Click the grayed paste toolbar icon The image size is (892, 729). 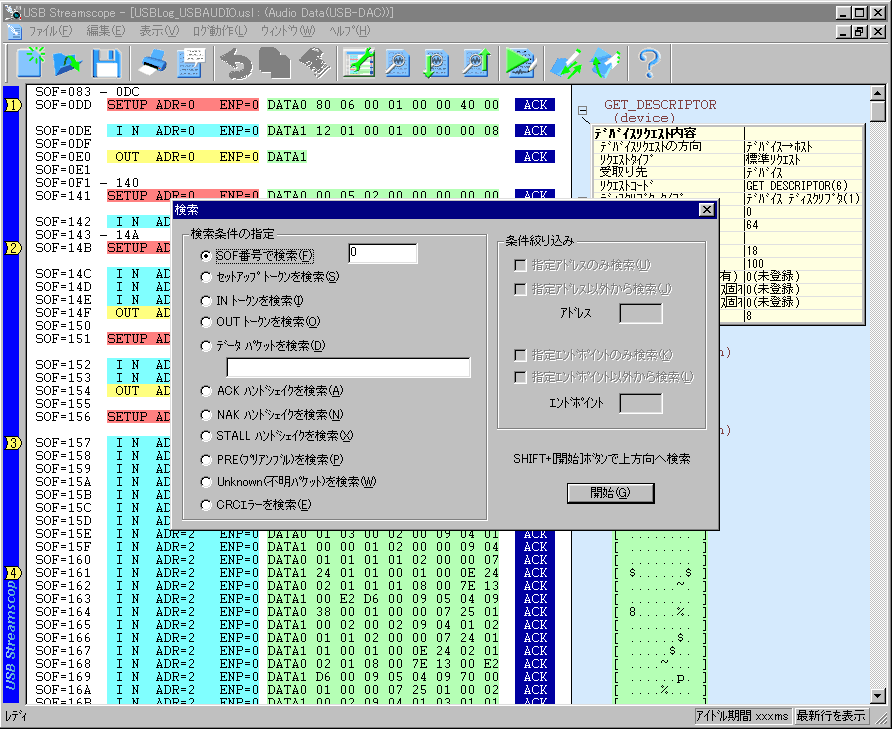[313, 63]
